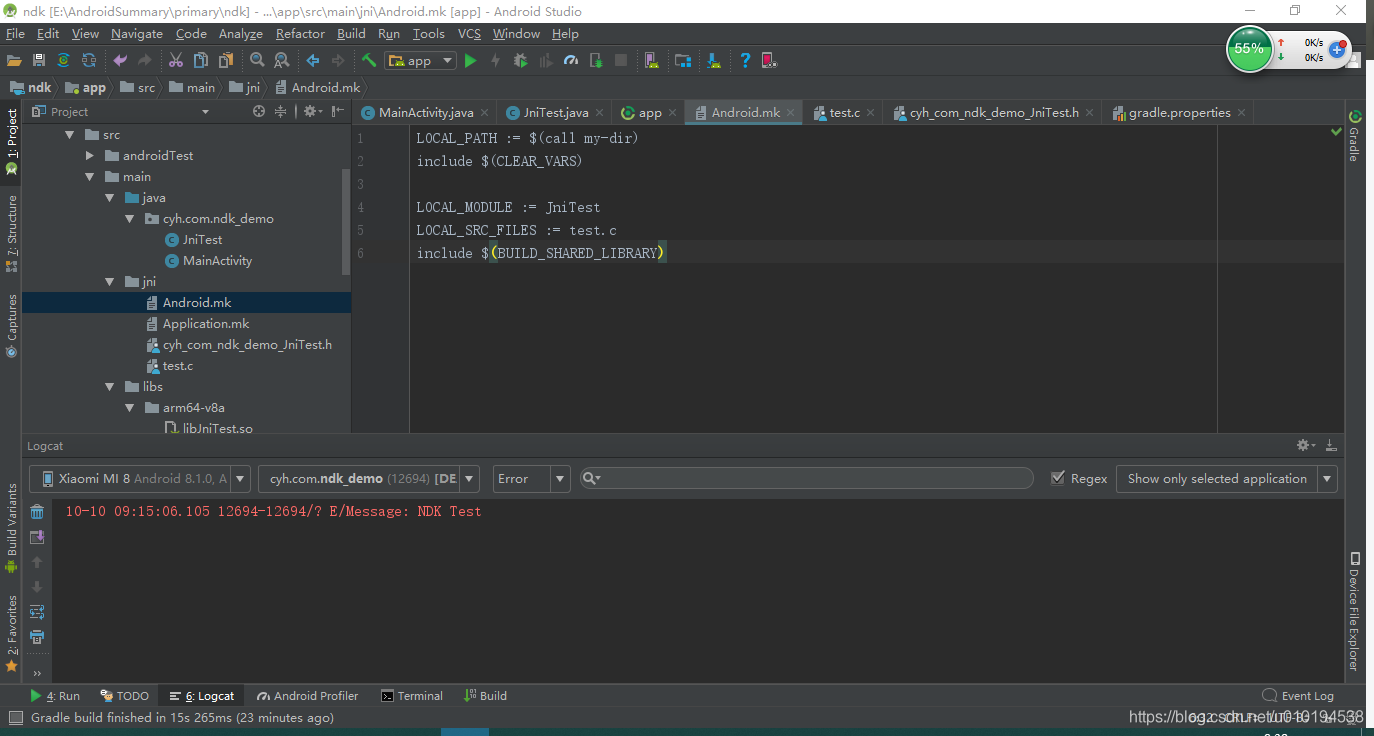
Task: Collapse the libs folder in the tree
Action: pyautogui.click(x=110, y=387)
